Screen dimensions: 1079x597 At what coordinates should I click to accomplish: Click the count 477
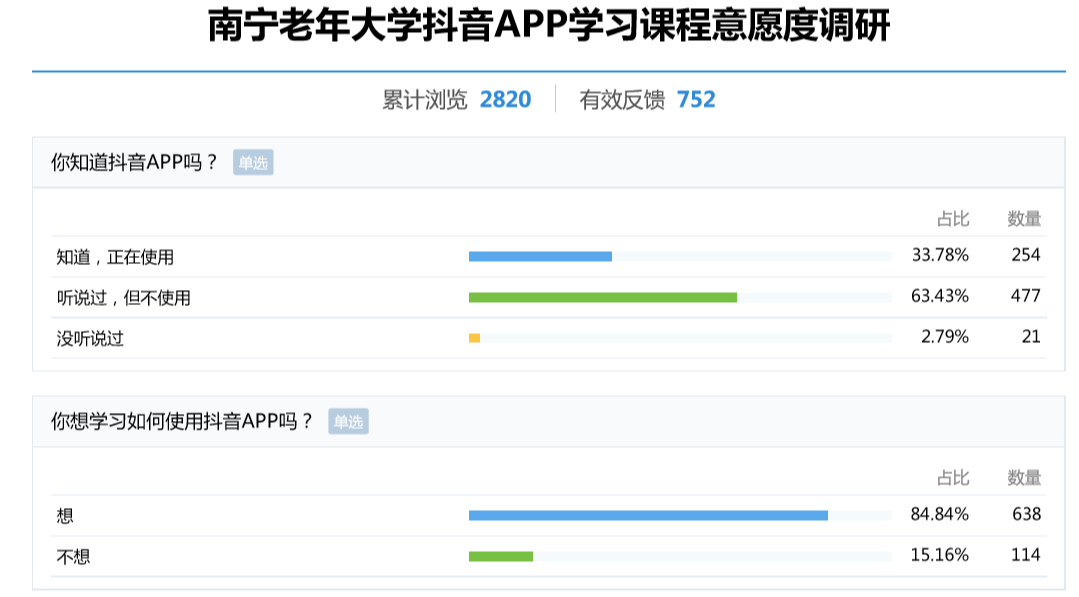1025,296
